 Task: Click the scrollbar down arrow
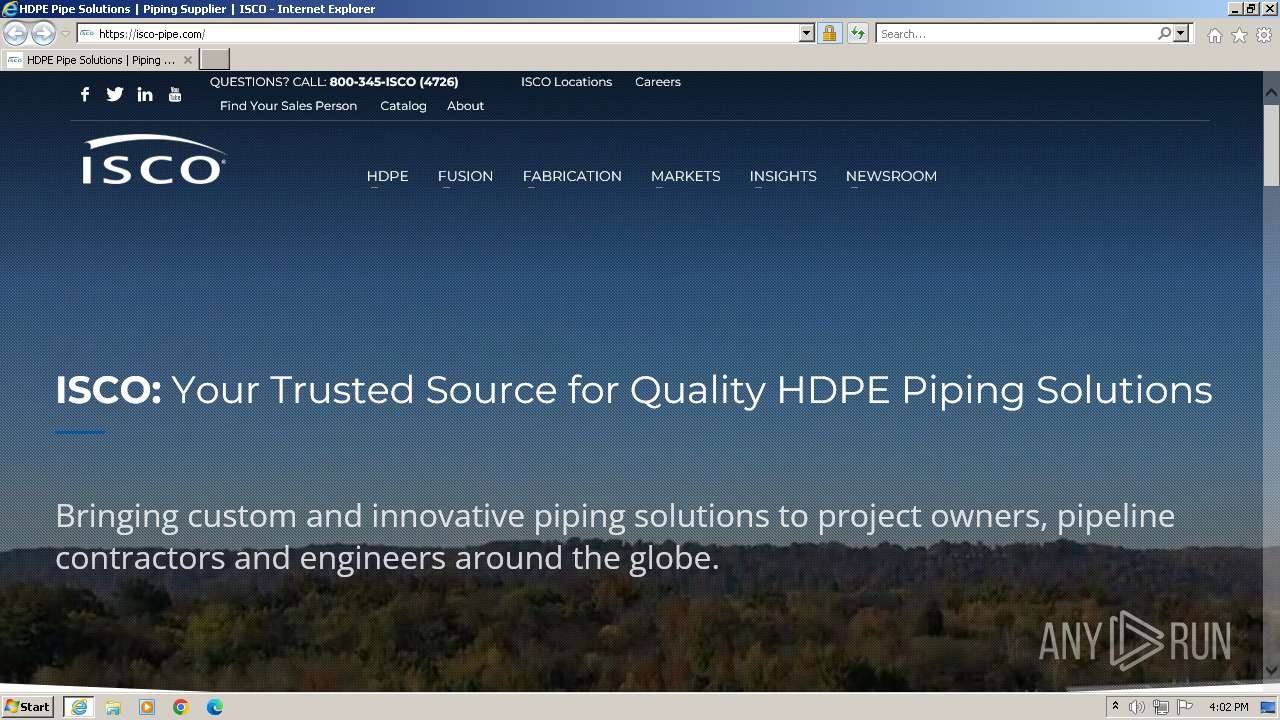click(x=1271, y=671)
